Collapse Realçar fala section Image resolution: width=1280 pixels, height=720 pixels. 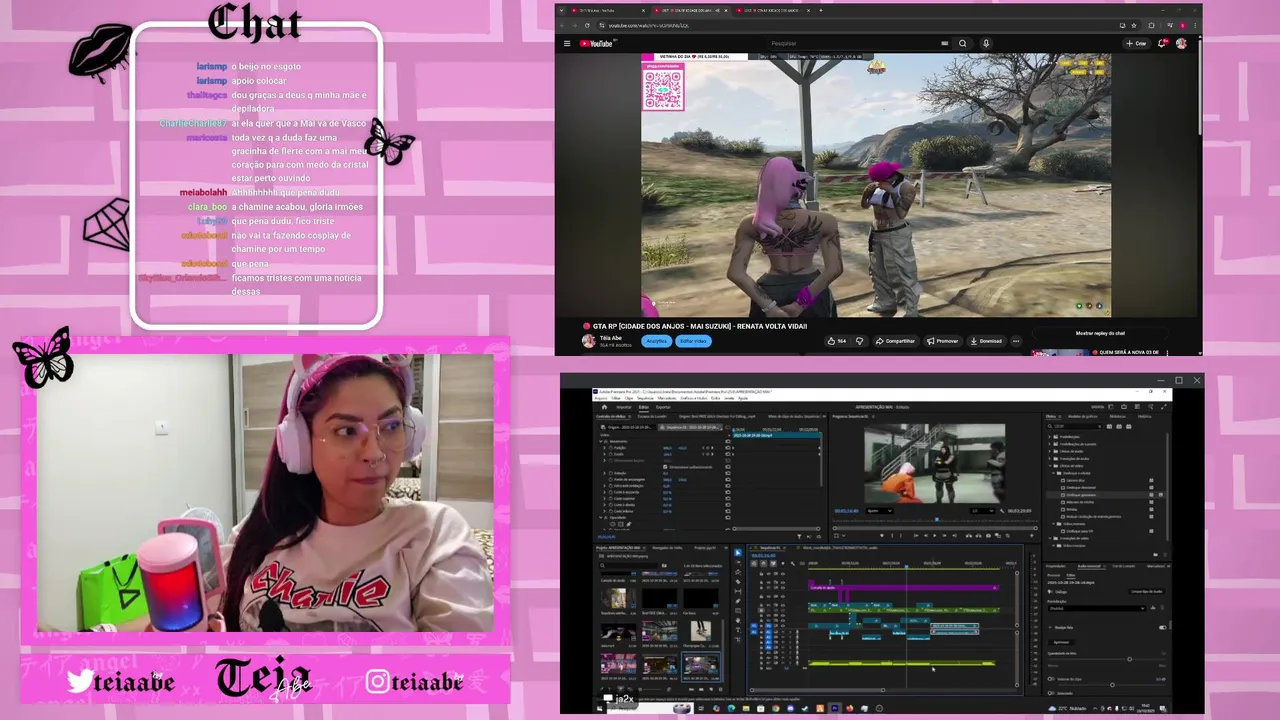(x=1050, y=627)
